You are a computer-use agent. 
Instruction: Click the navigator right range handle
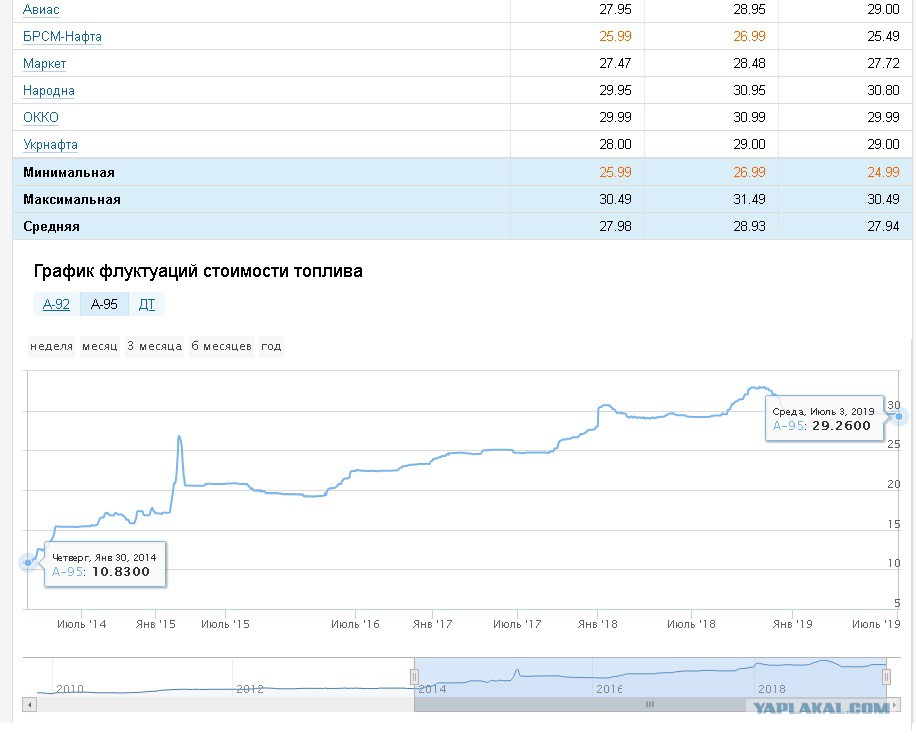point(886,677)
